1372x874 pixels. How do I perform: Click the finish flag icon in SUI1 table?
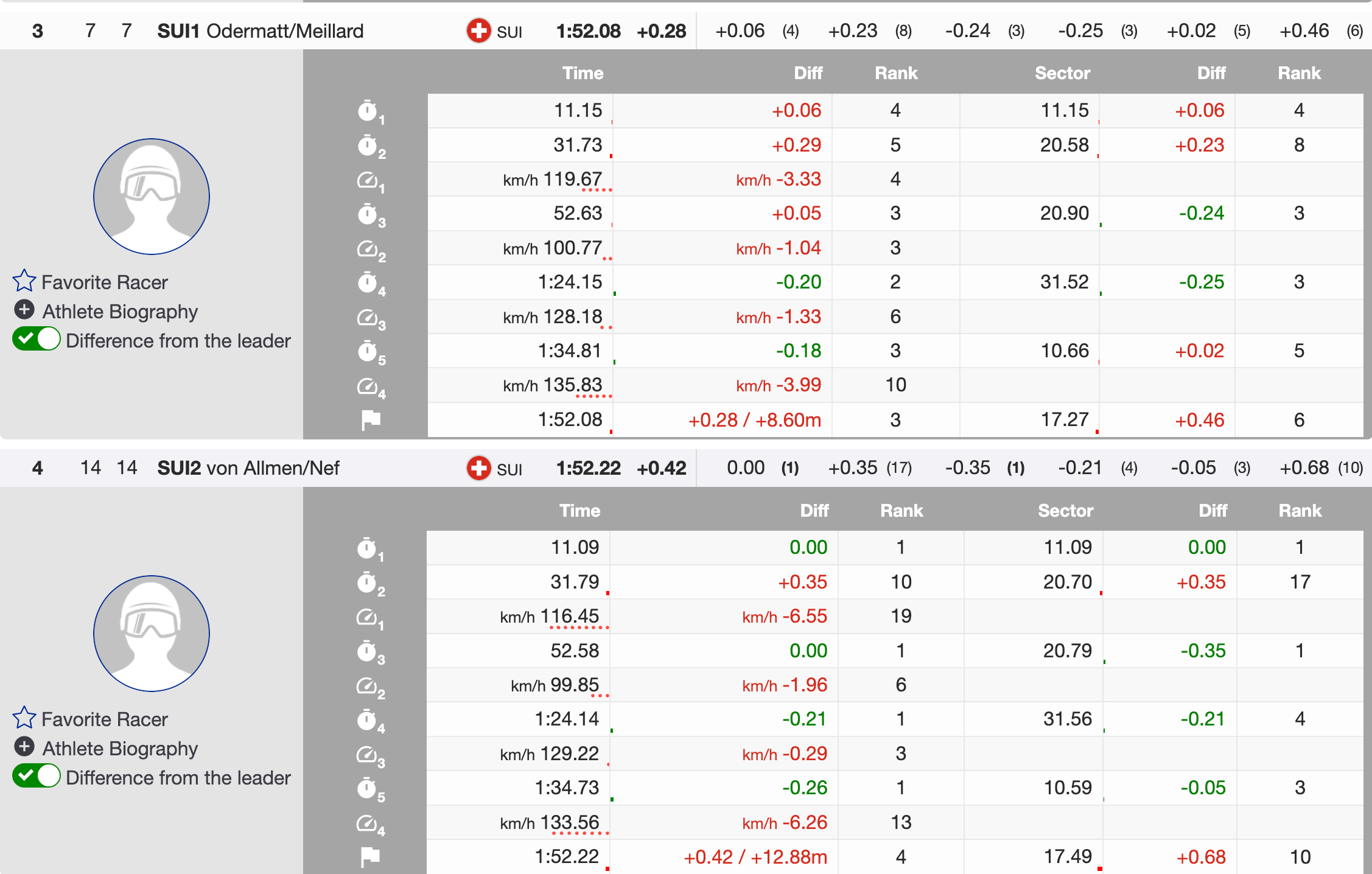370,419
